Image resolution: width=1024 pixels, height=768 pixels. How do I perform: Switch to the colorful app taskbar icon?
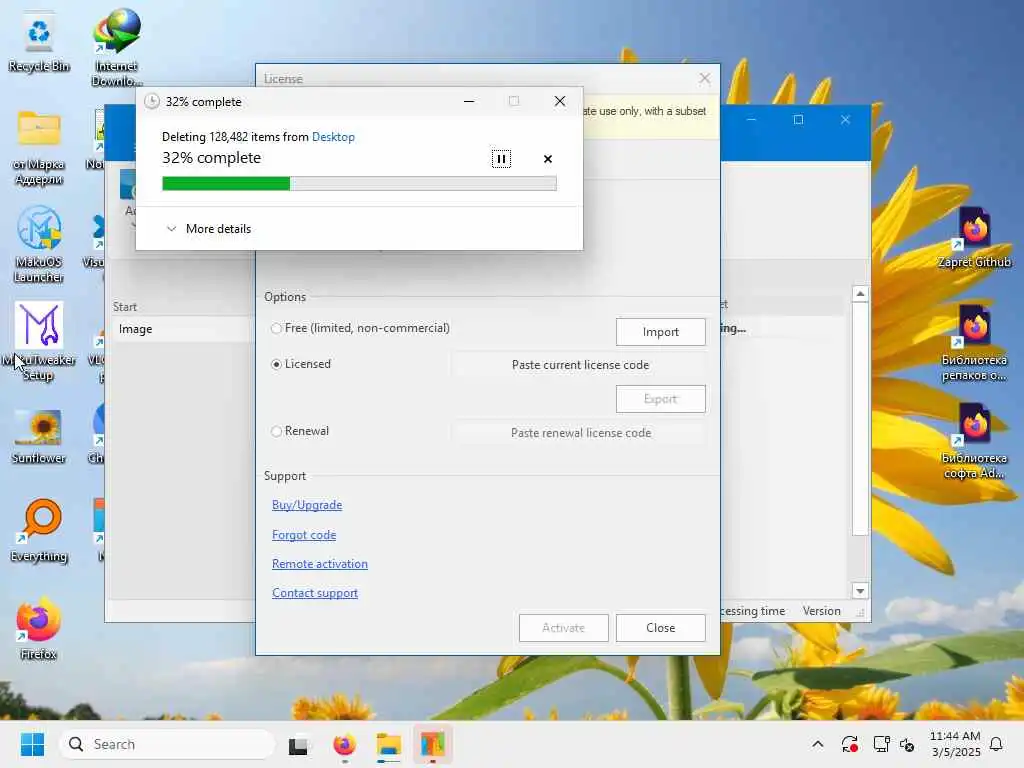pos(432,744)
